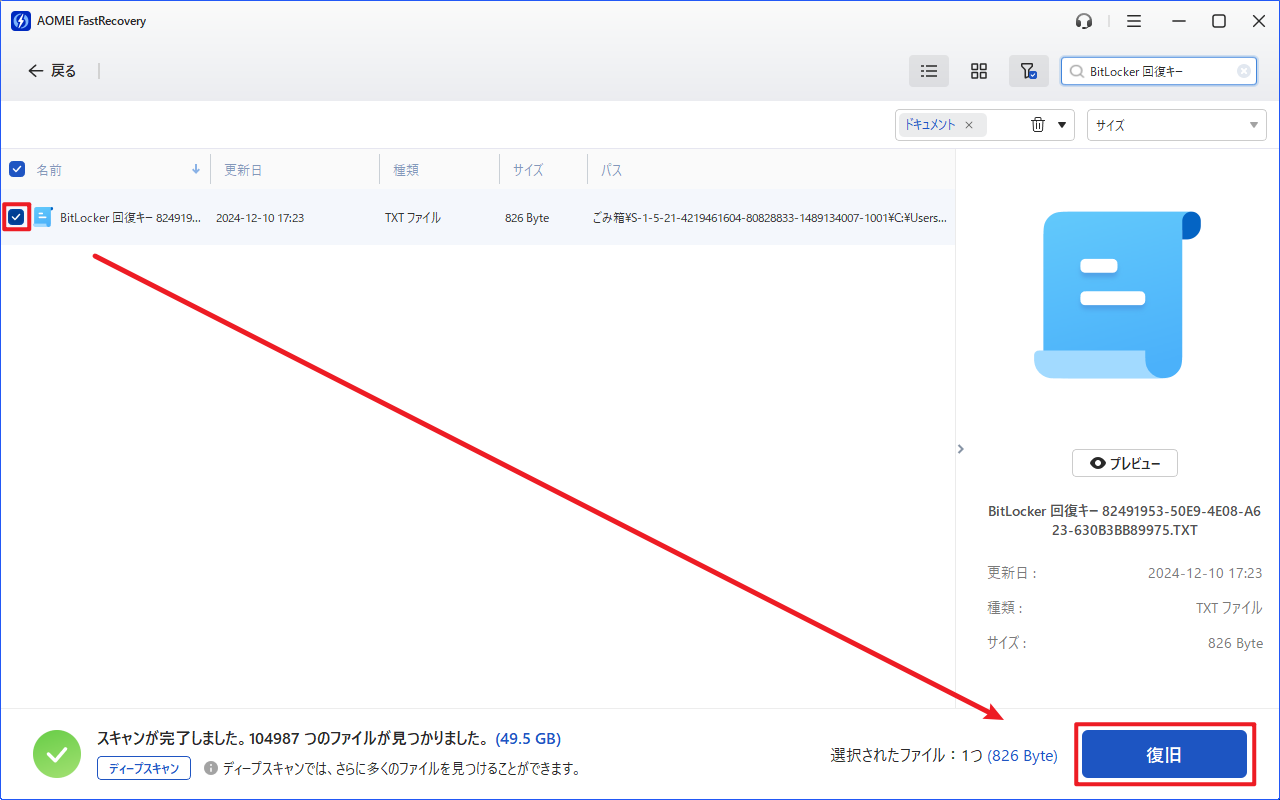
Task: Click the search box containing BitLocker 回復キー
Action: (x=1159, y=71)
